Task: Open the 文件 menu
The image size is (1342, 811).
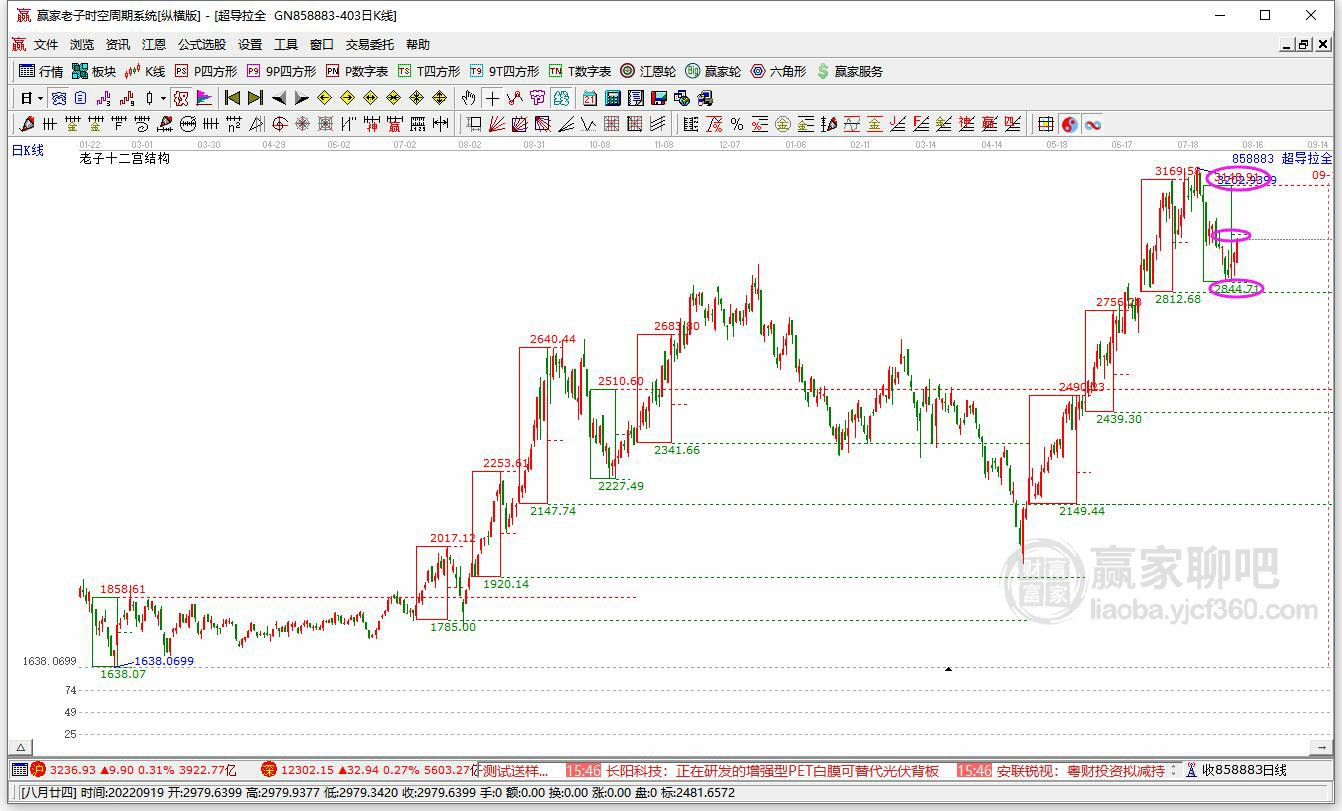Action: click(46, 44)
